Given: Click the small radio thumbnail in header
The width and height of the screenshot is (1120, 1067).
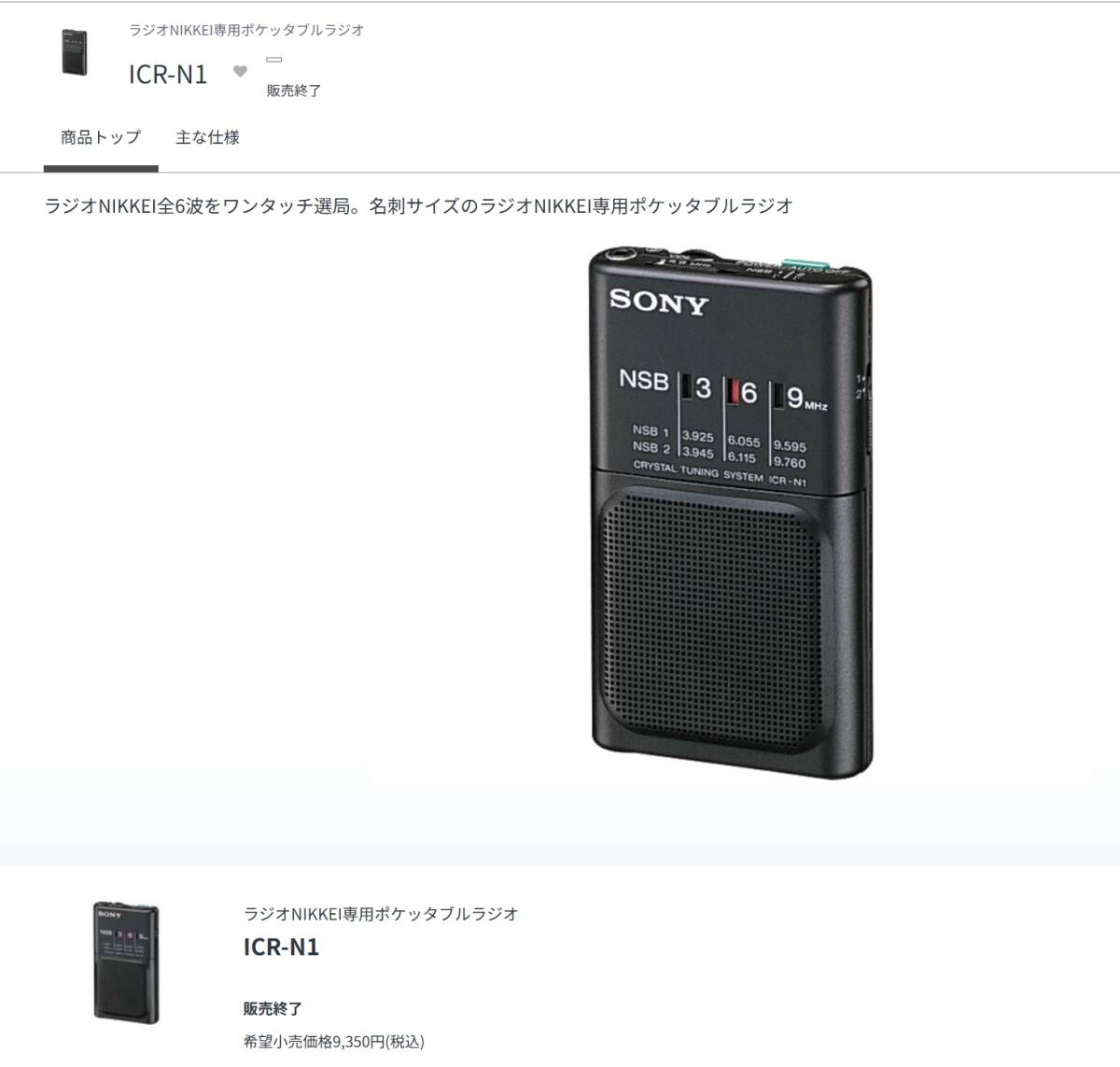Looking at the screenshot, I should click(75, 52).
